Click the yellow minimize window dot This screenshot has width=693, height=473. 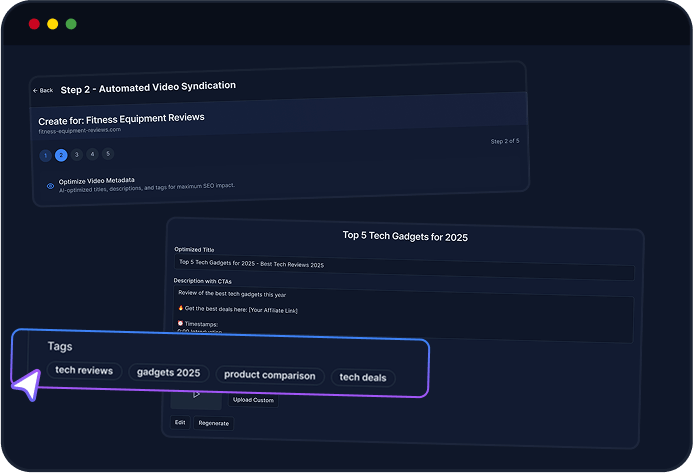52,23
